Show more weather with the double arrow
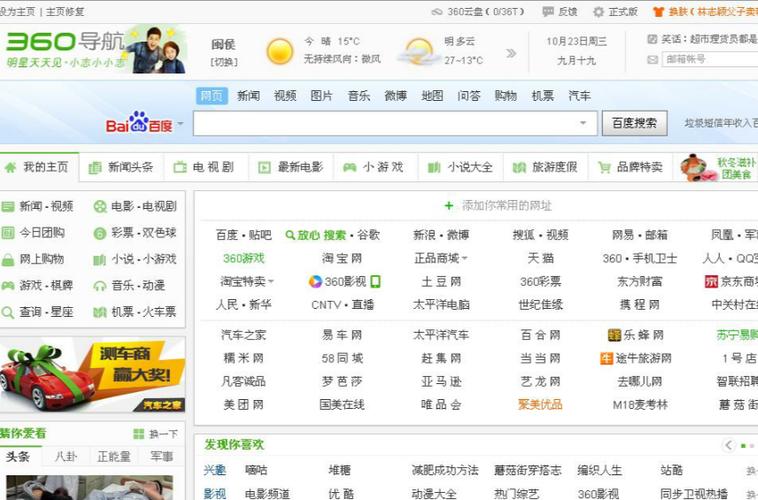Image resolution: width=758 pixels, height=500 pixels. pyautogui.click(x=511, y=53)
